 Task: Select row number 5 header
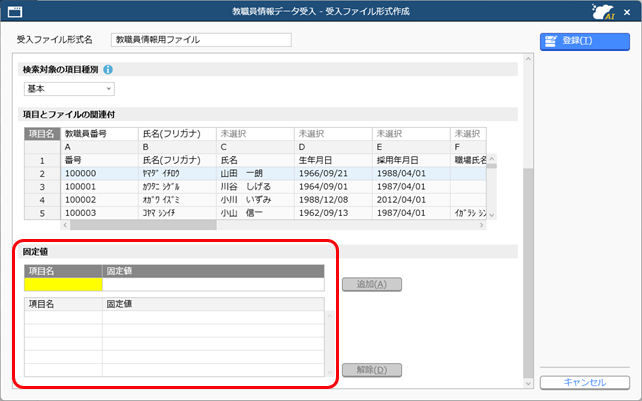[42, 213]
